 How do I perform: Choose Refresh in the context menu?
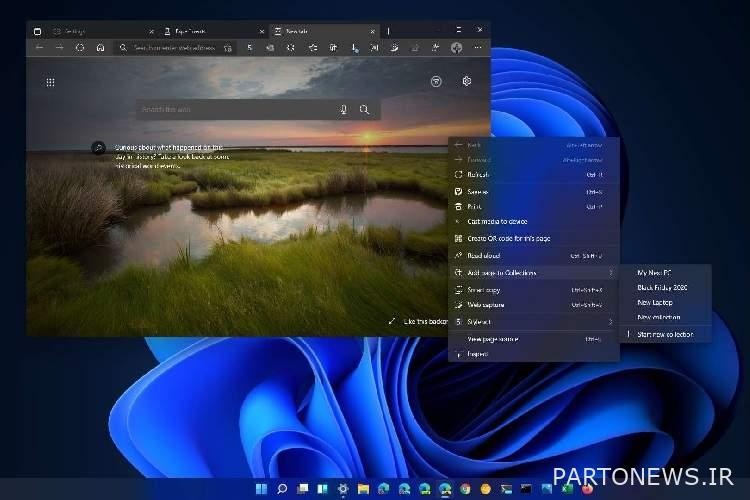point(533,175)
